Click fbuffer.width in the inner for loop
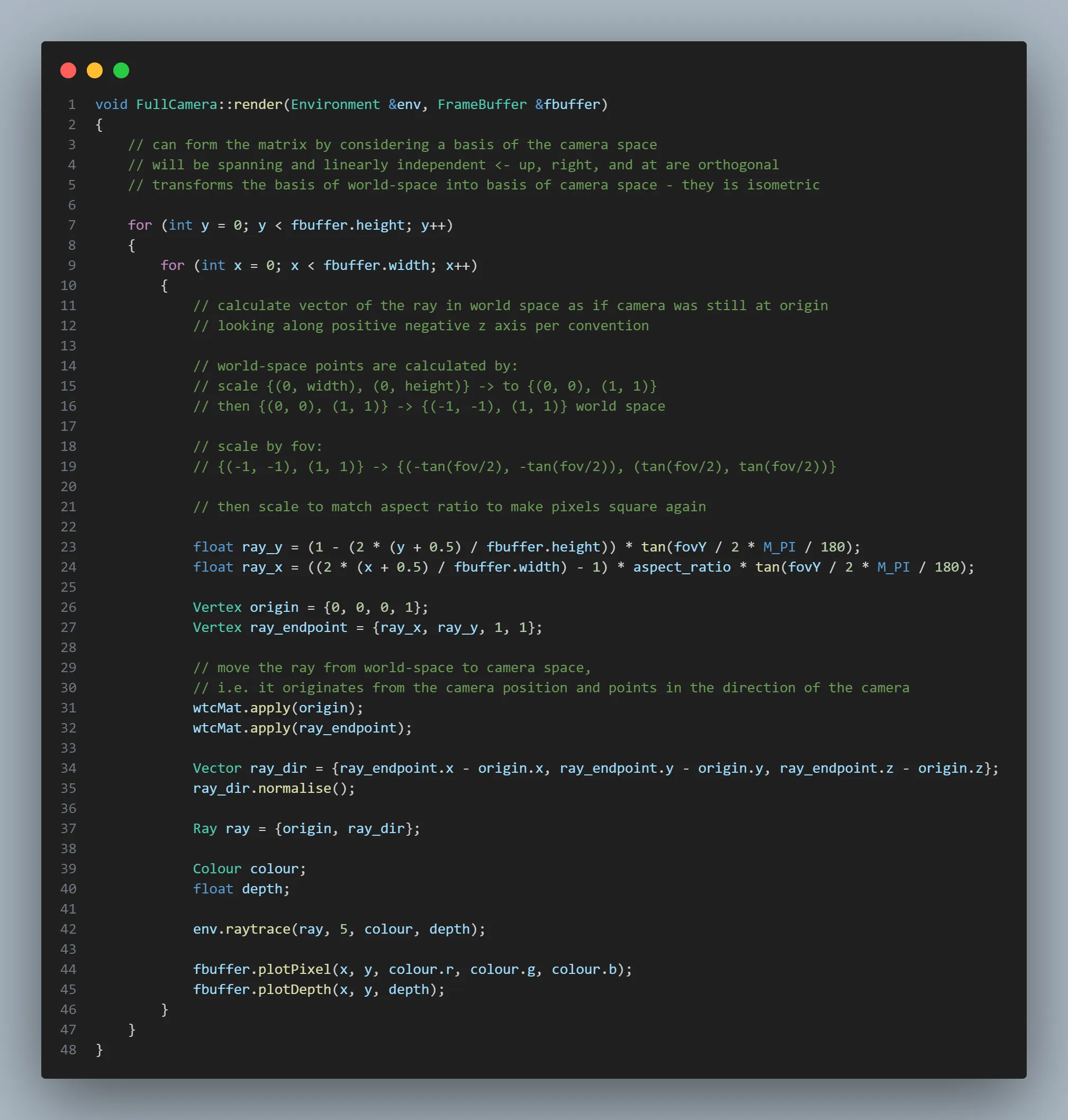This screenshot has height=1120, width=1068. (x=376, y=266)
